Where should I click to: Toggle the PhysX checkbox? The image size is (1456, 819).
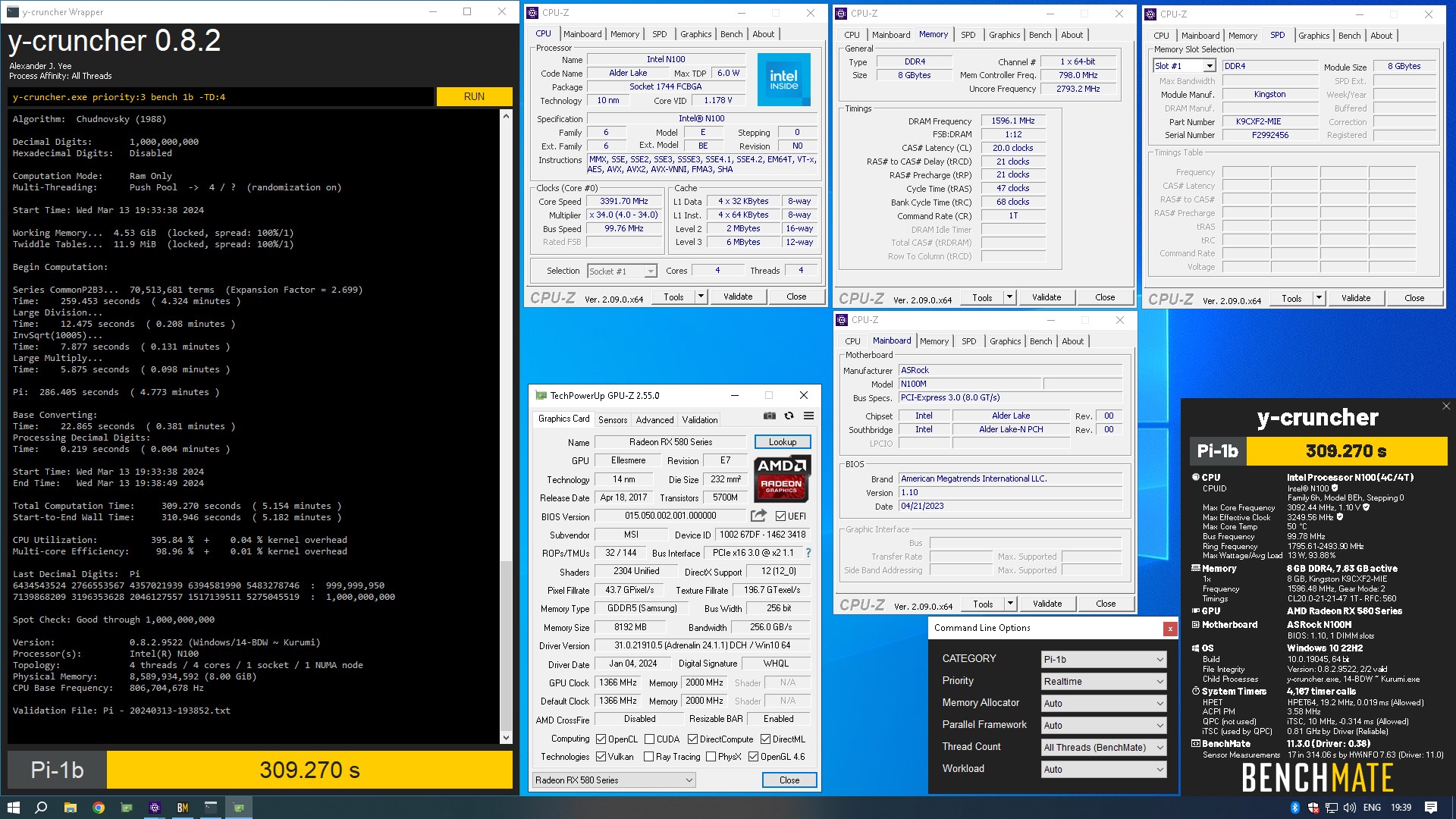711,757
